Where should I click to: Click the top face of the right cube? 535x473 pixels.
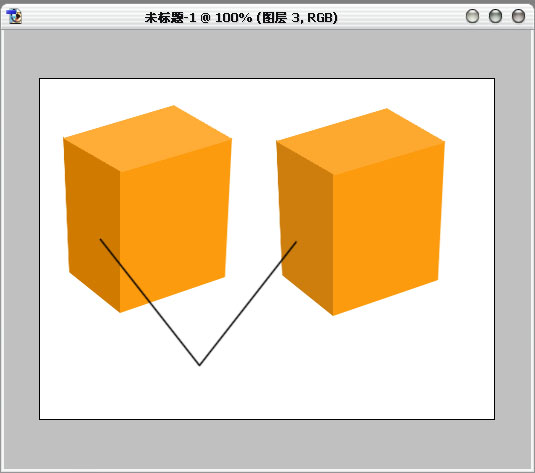click(x=360, y=141)
